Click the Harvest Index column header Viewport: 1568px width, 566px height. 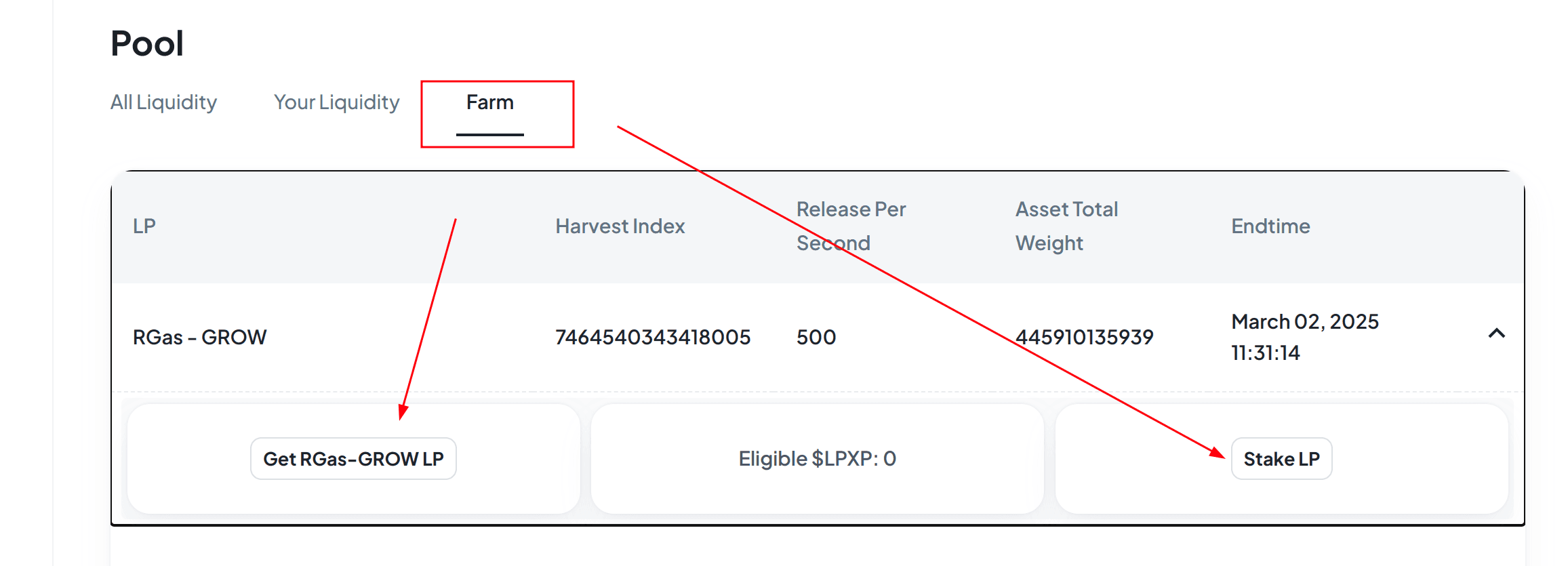point(620,226)
